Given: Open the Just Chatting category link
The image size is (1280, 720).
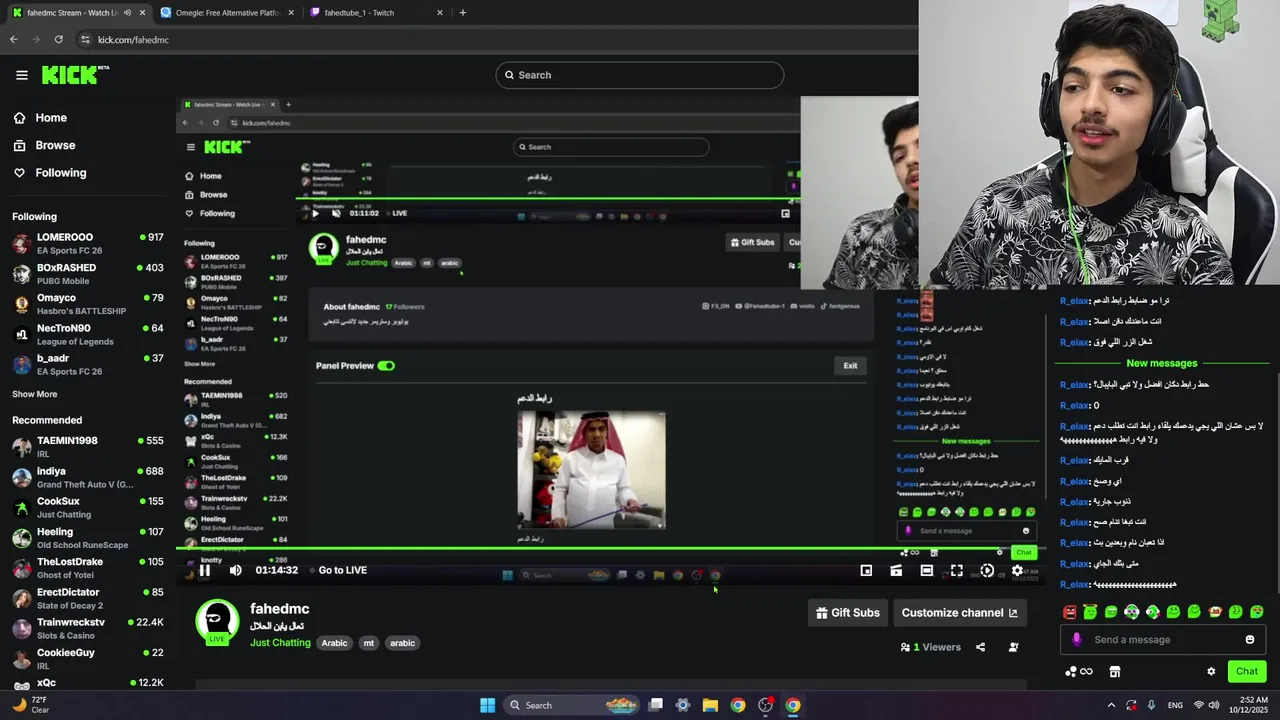Looking at the screenshot, I should pos(280,643).
